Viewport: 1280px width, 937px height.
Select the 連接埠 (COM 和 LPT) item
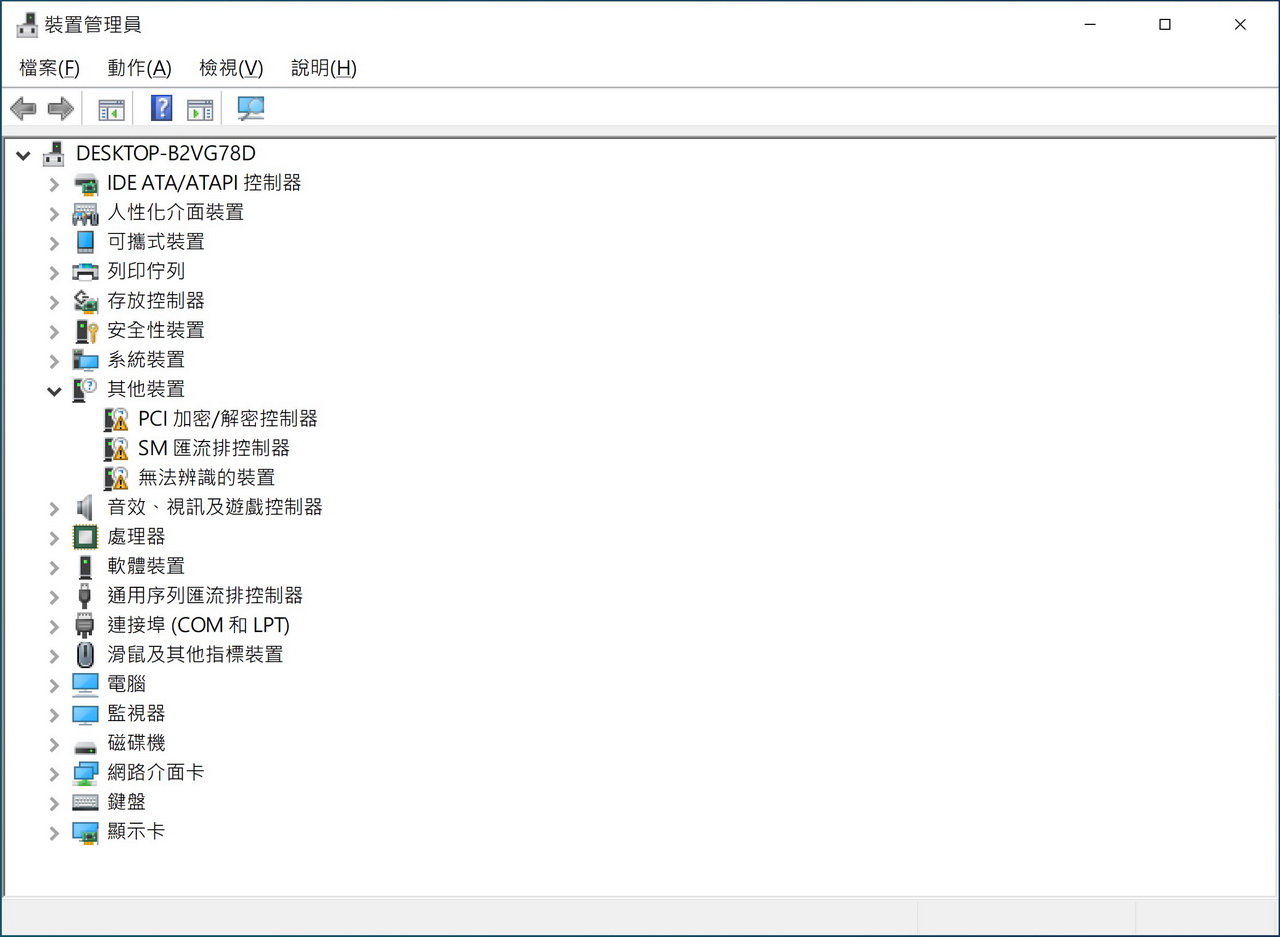coord(198,625)
